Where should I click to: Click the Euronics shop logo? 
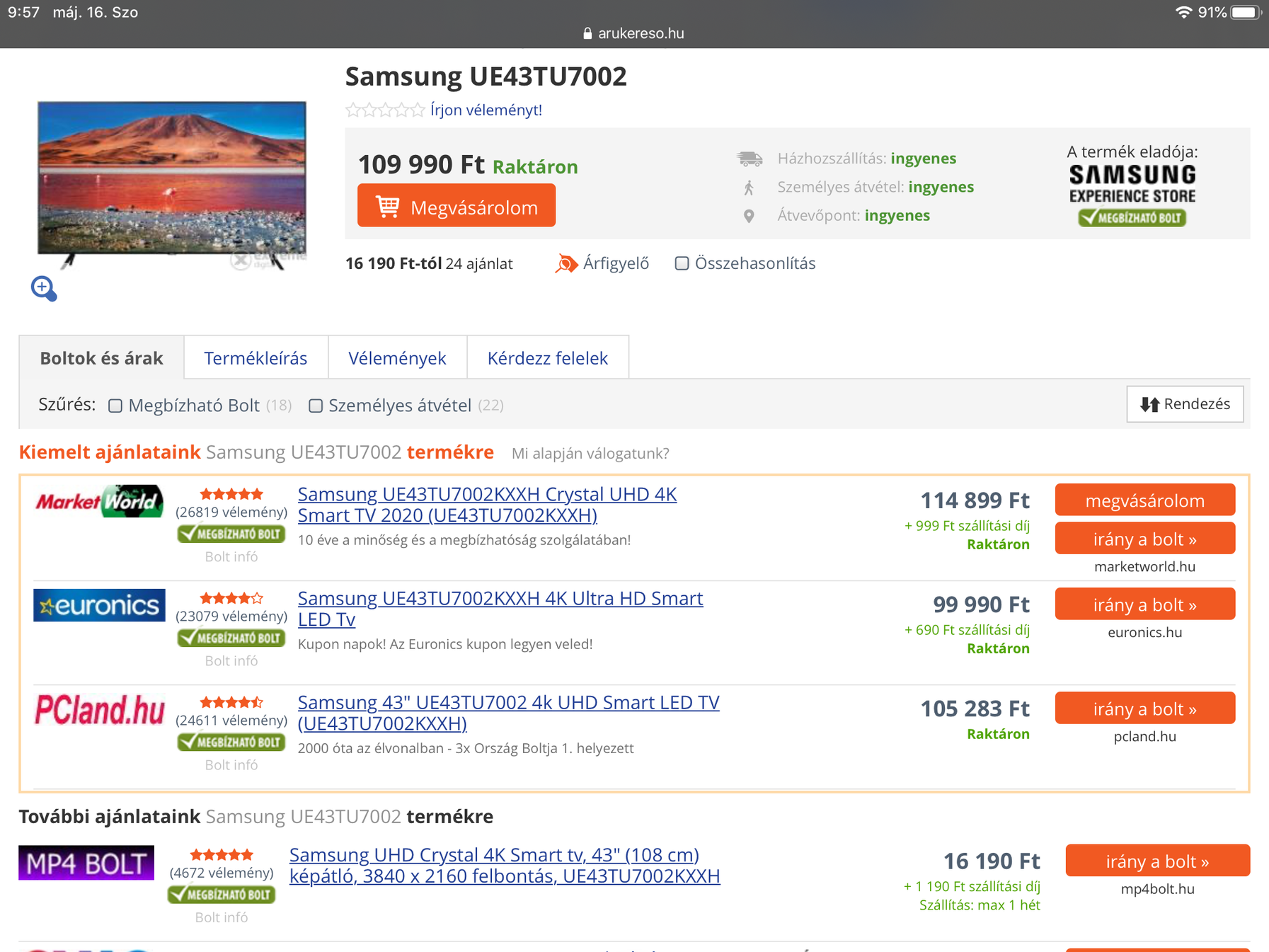[x=99, y=606]
